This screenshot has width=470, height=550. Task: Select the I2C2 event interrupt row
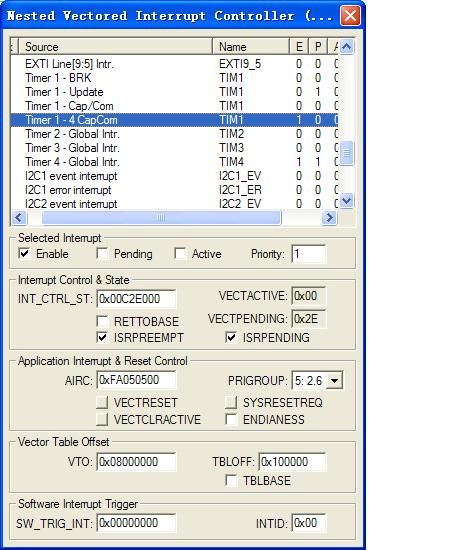(174, 204)
